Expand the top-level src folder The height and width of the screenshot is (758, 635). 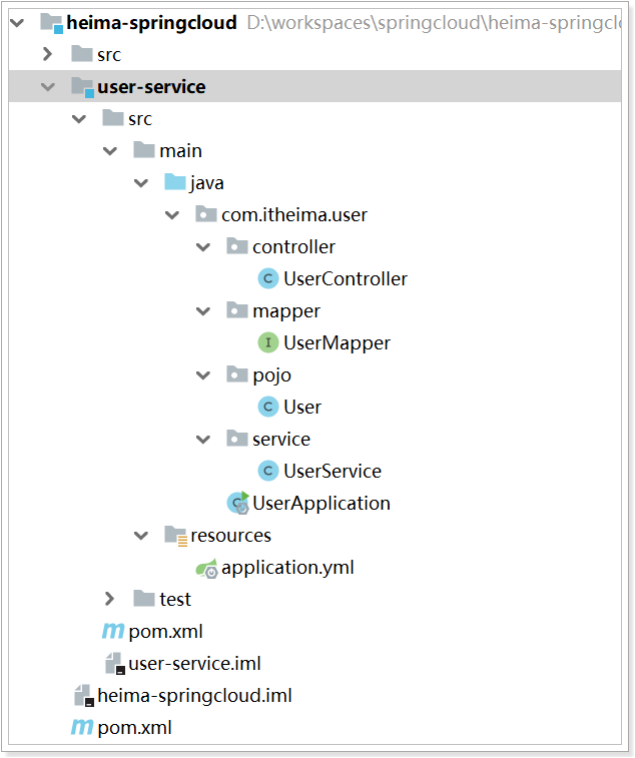point(47,54)
